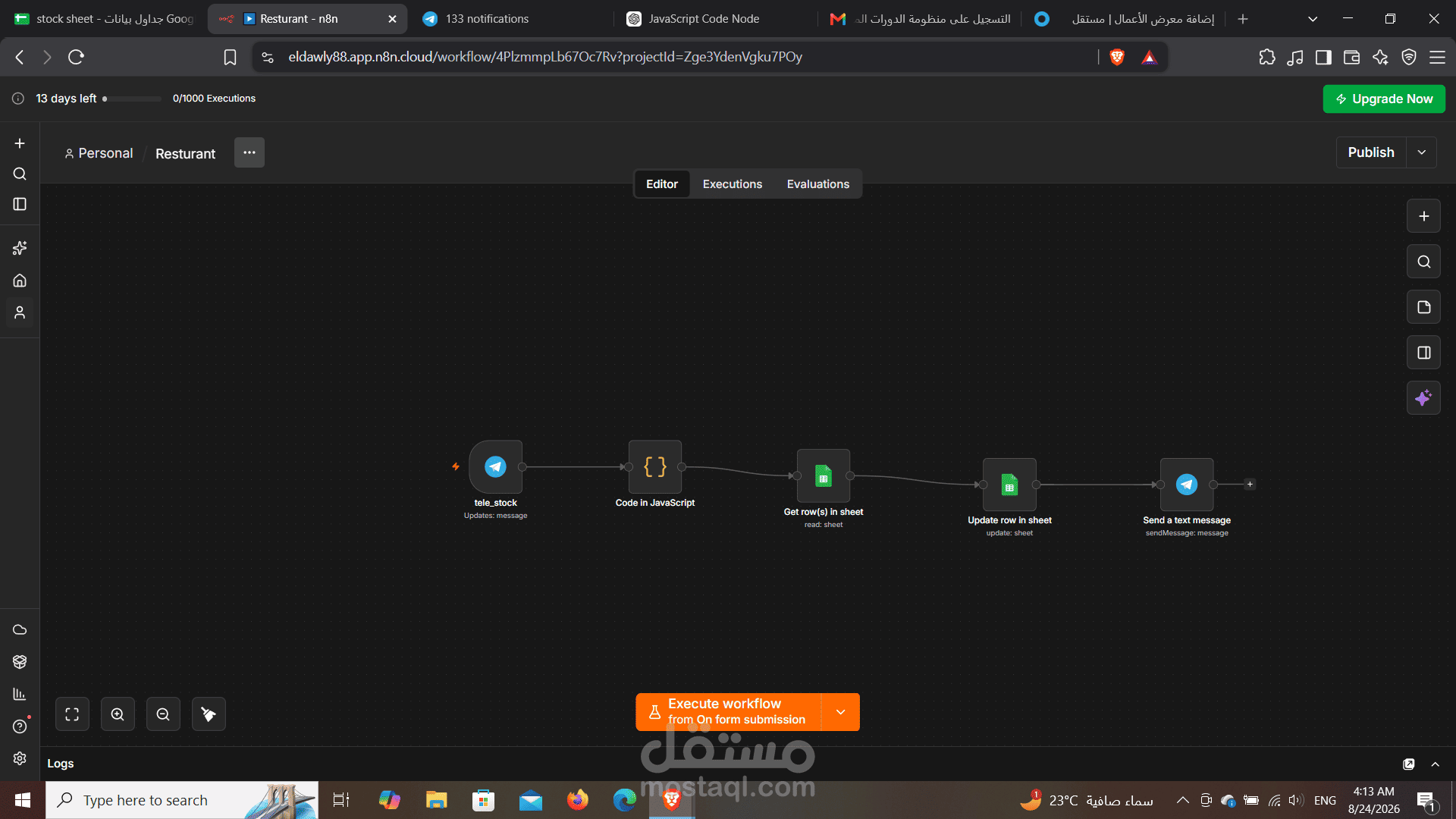Open Brave Shields icon in address bar

tap(1116, 57)
